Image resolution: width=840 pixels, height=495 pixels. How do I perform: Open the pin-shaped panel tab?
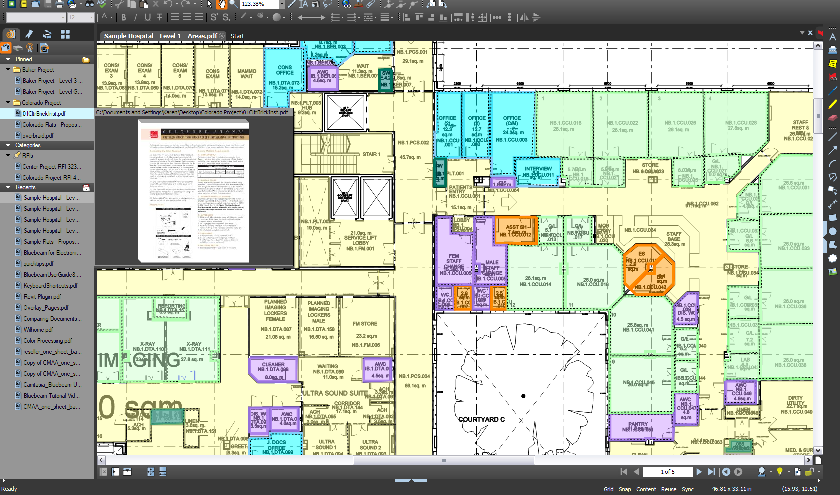29,34
